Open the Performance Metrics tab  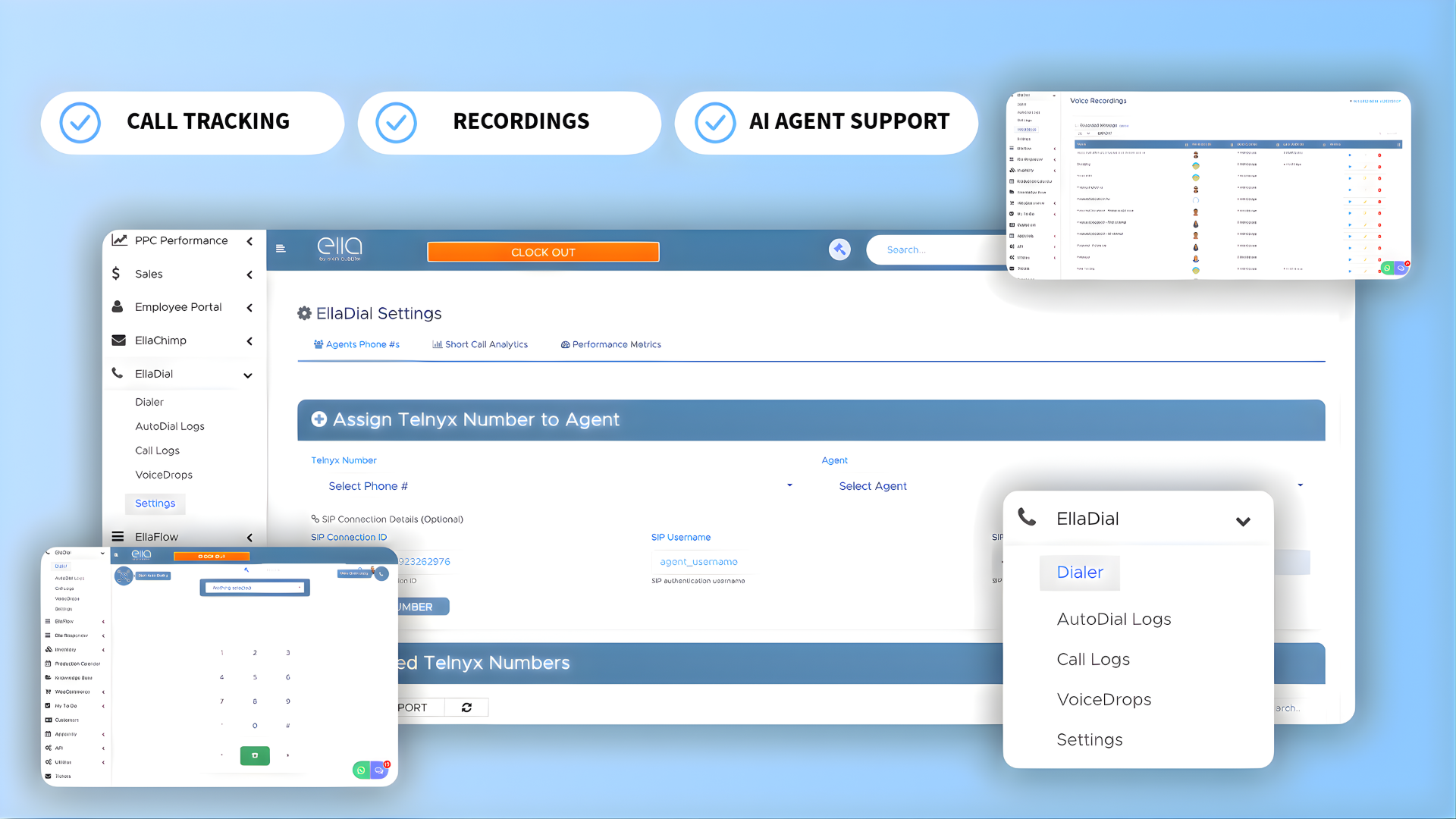611,344
